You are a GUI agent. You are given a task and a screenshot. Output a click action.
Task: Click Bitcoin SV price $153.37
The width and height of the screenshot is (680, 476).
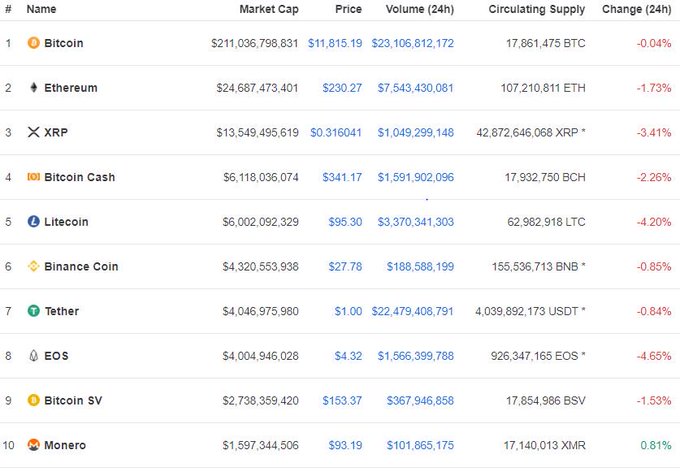click(342, 400)
